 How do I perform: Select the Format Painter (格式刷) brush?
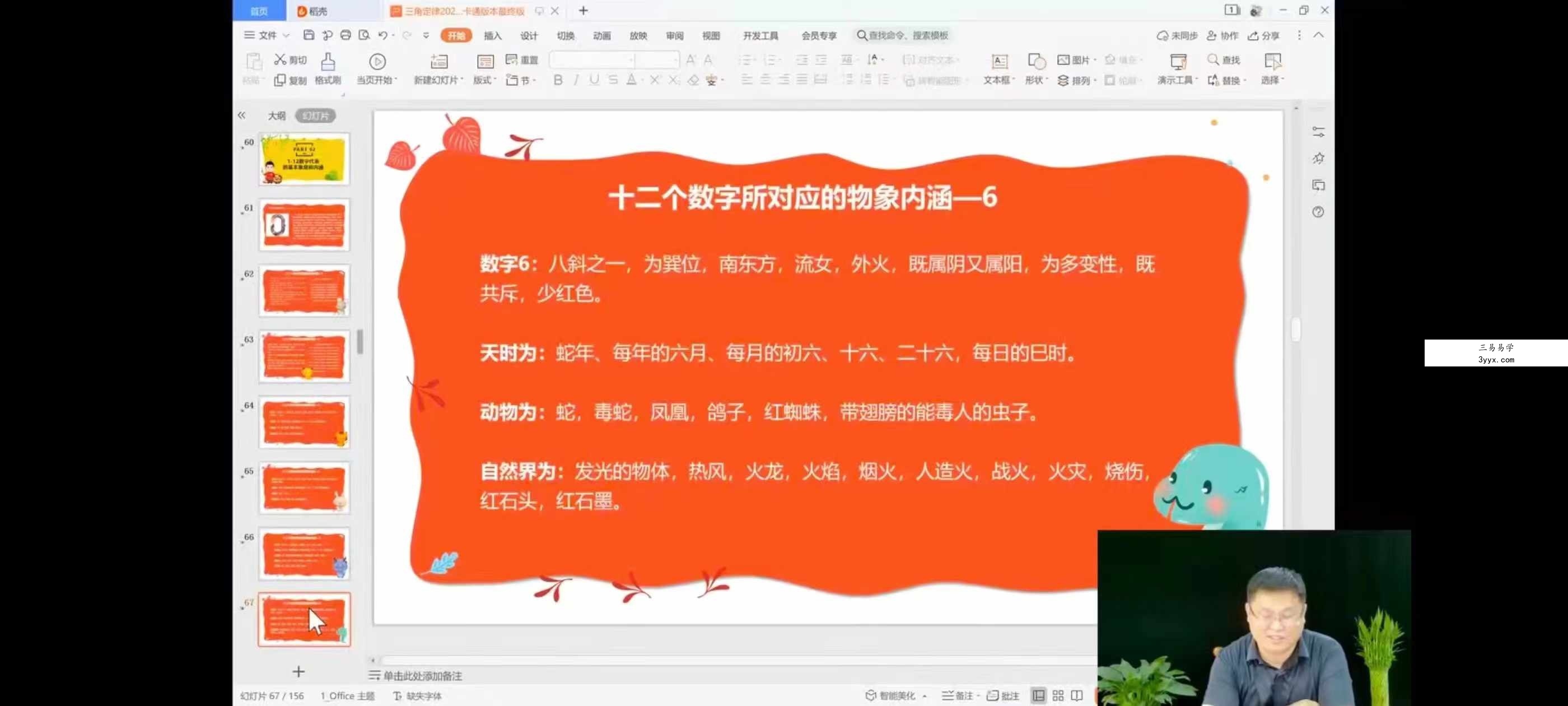tap(328, 68)
